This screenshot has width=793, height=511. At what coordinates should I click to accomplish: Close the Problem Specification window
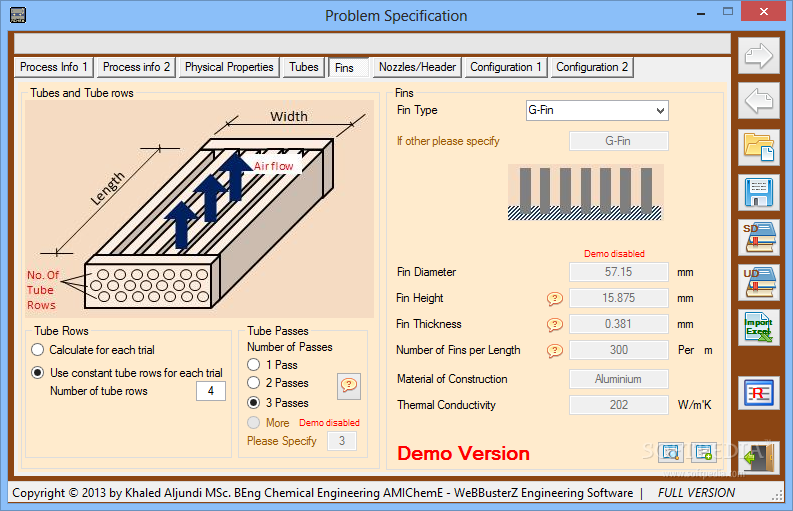coord(764,11)
